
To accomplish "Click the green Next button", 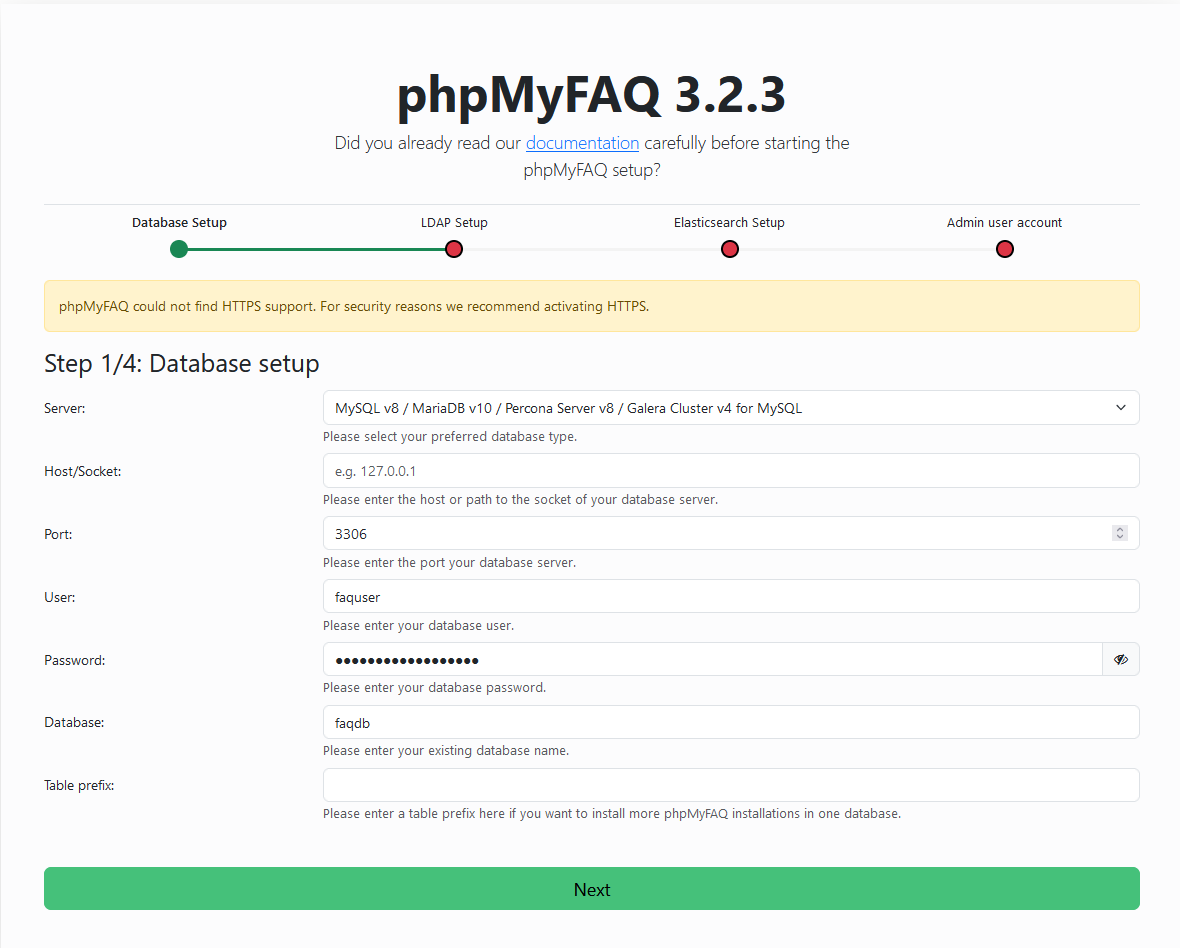I will pyautogui.click(x=592, y=889).
